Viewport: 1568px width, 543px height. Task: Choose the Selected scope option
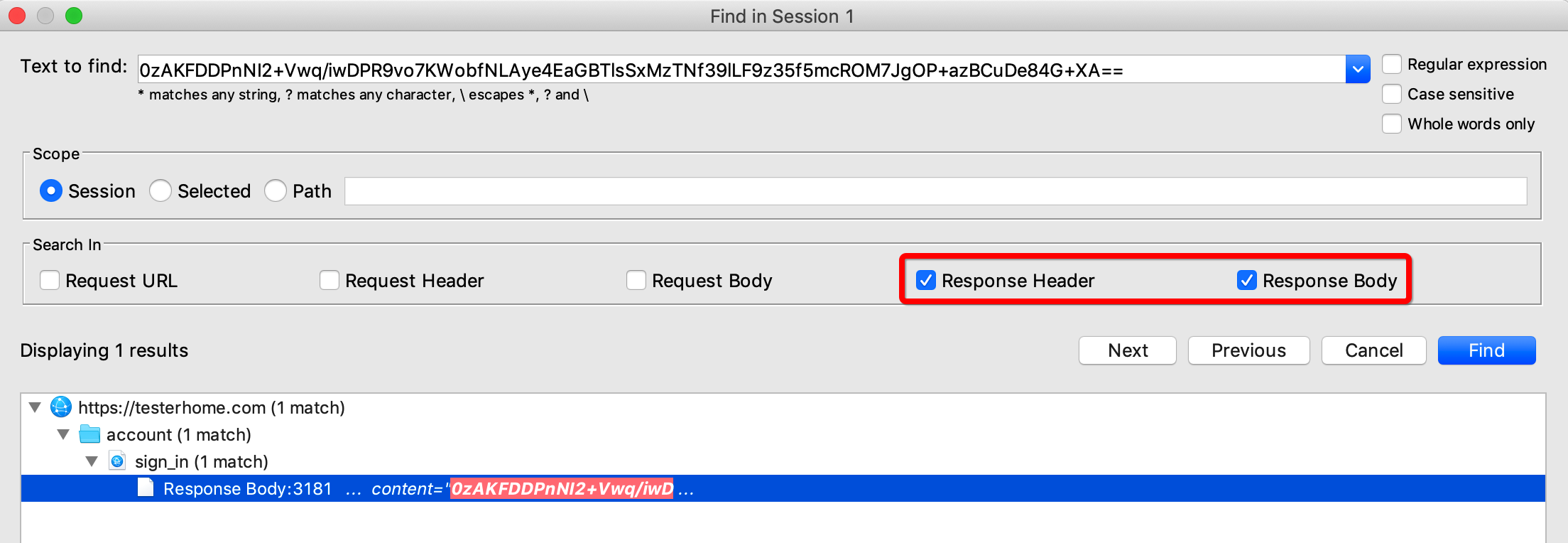[x=160, y=191]
